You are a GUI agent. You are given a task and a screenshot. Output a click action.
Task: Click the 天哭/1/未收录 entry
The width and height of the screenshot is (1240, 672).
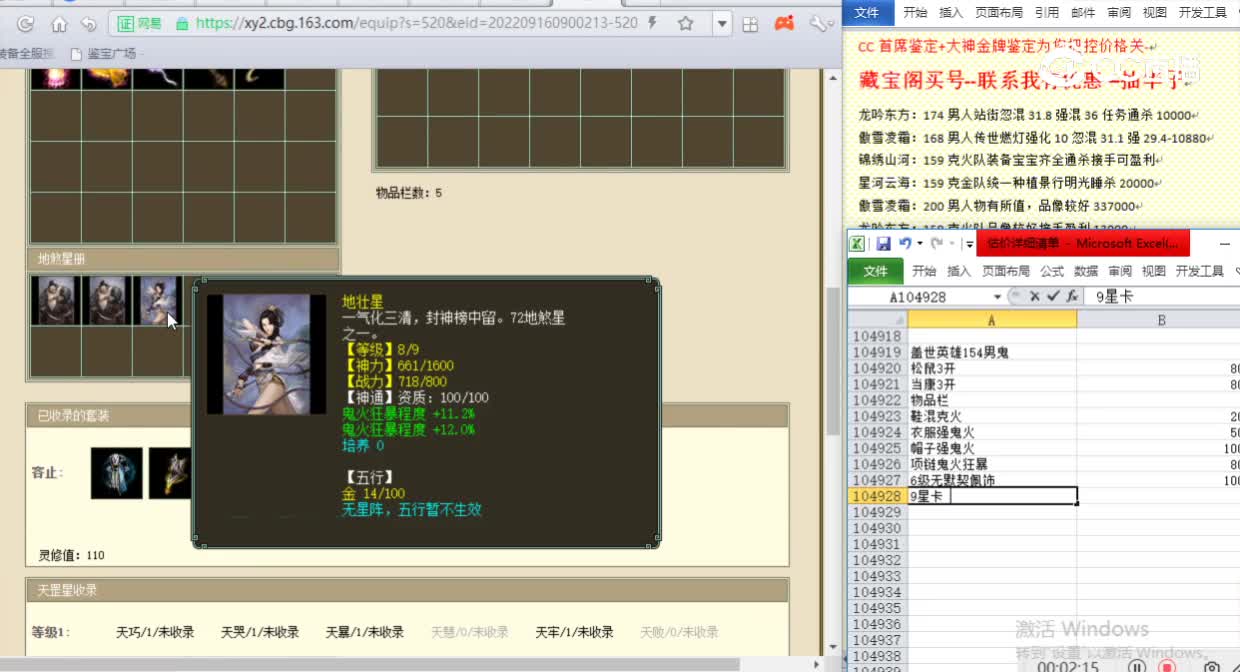point(260,632)
